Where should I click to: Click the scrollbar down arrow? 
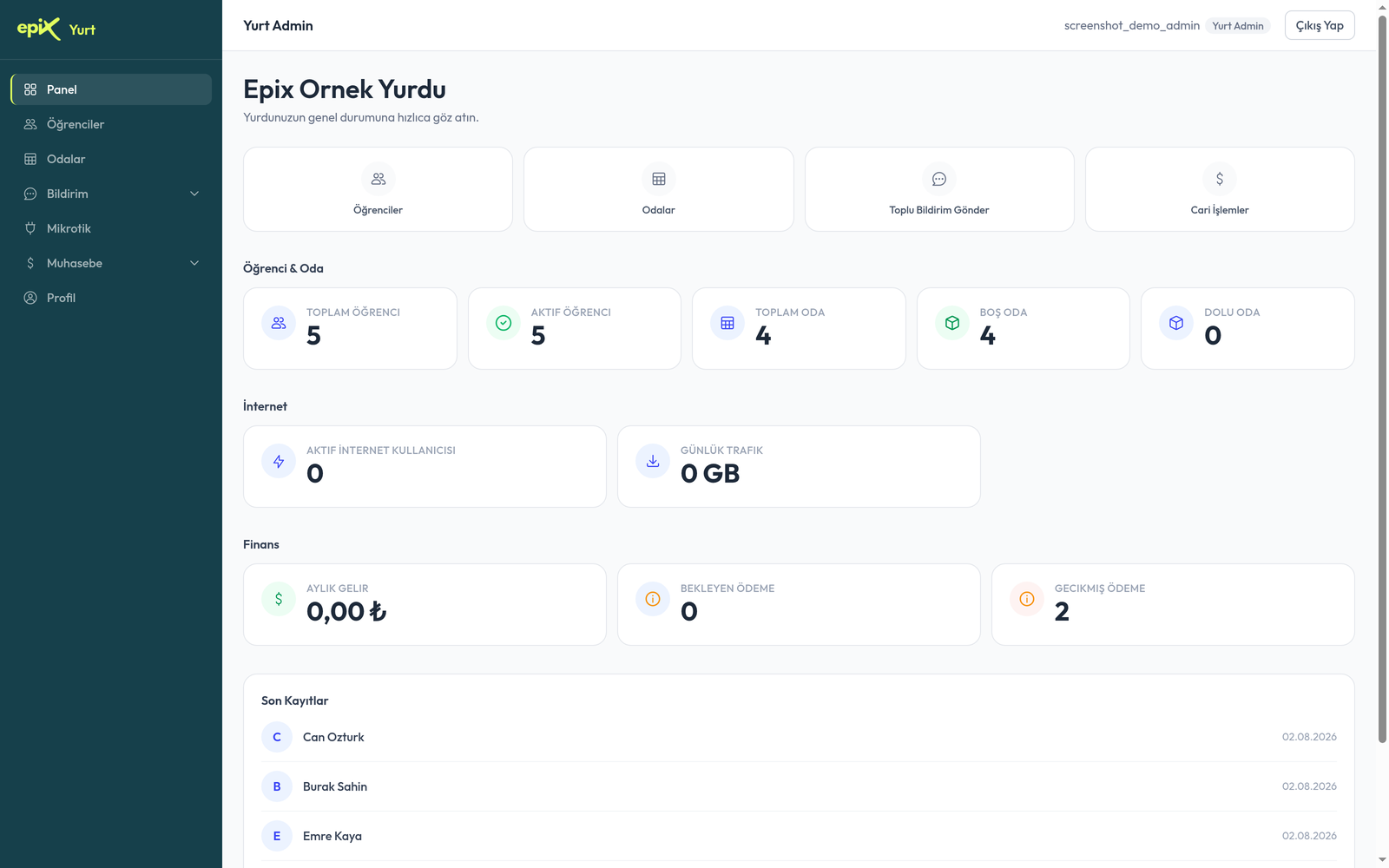pyautogui.click(x=1383, y=860)
